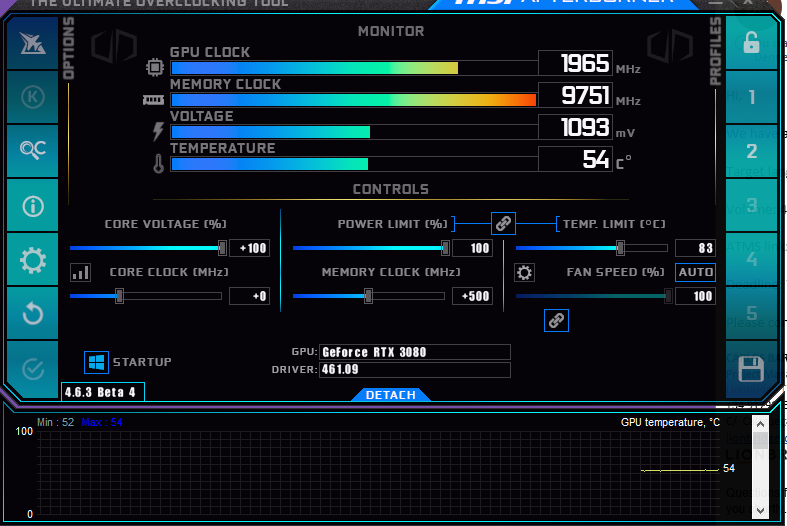This screenshot has height=526, width=787.
Task: Open the system information icon
Action: tap(33, 206)
